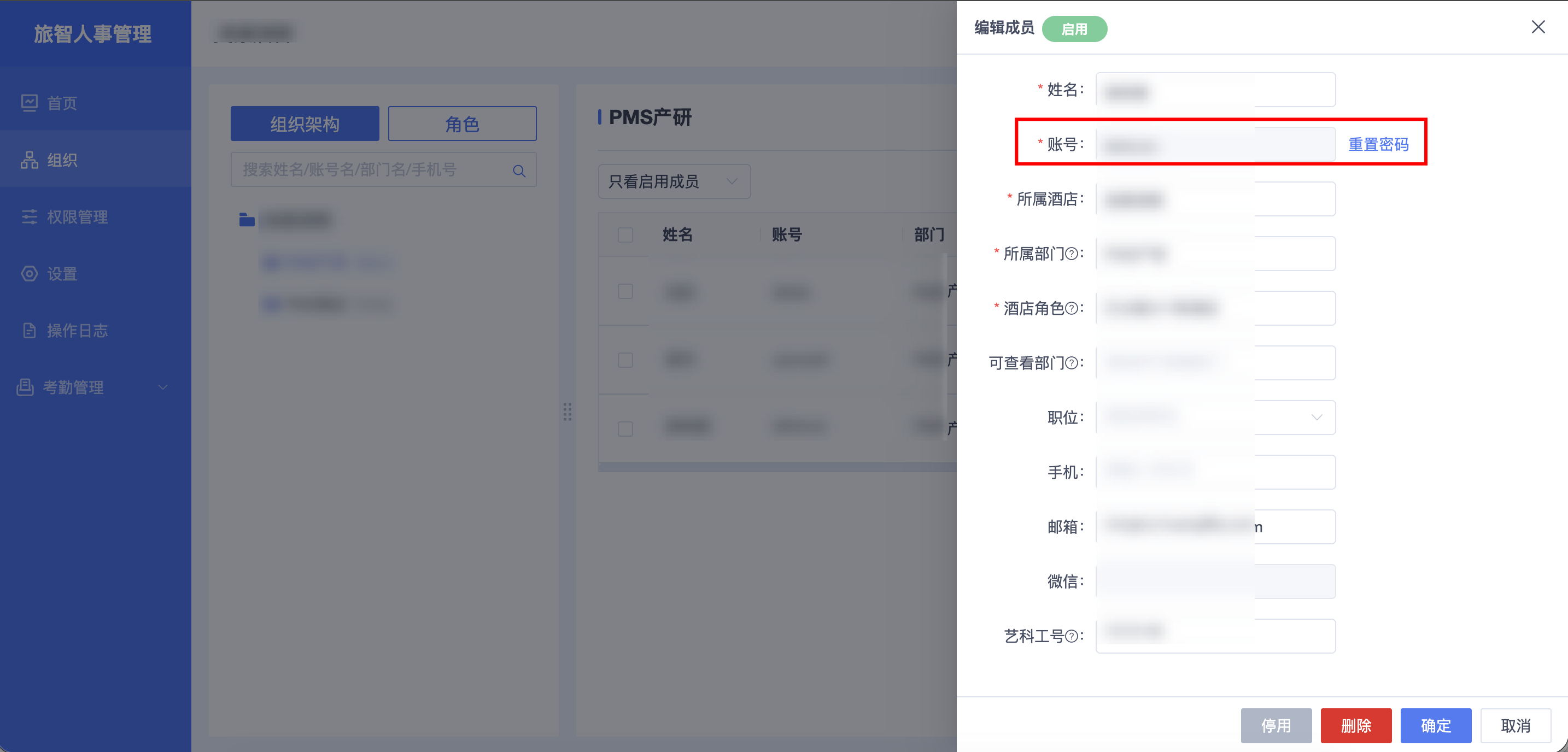Open the 设置 settings gear icon
The height and width of the screenshot is (752, 1568).
29,274
